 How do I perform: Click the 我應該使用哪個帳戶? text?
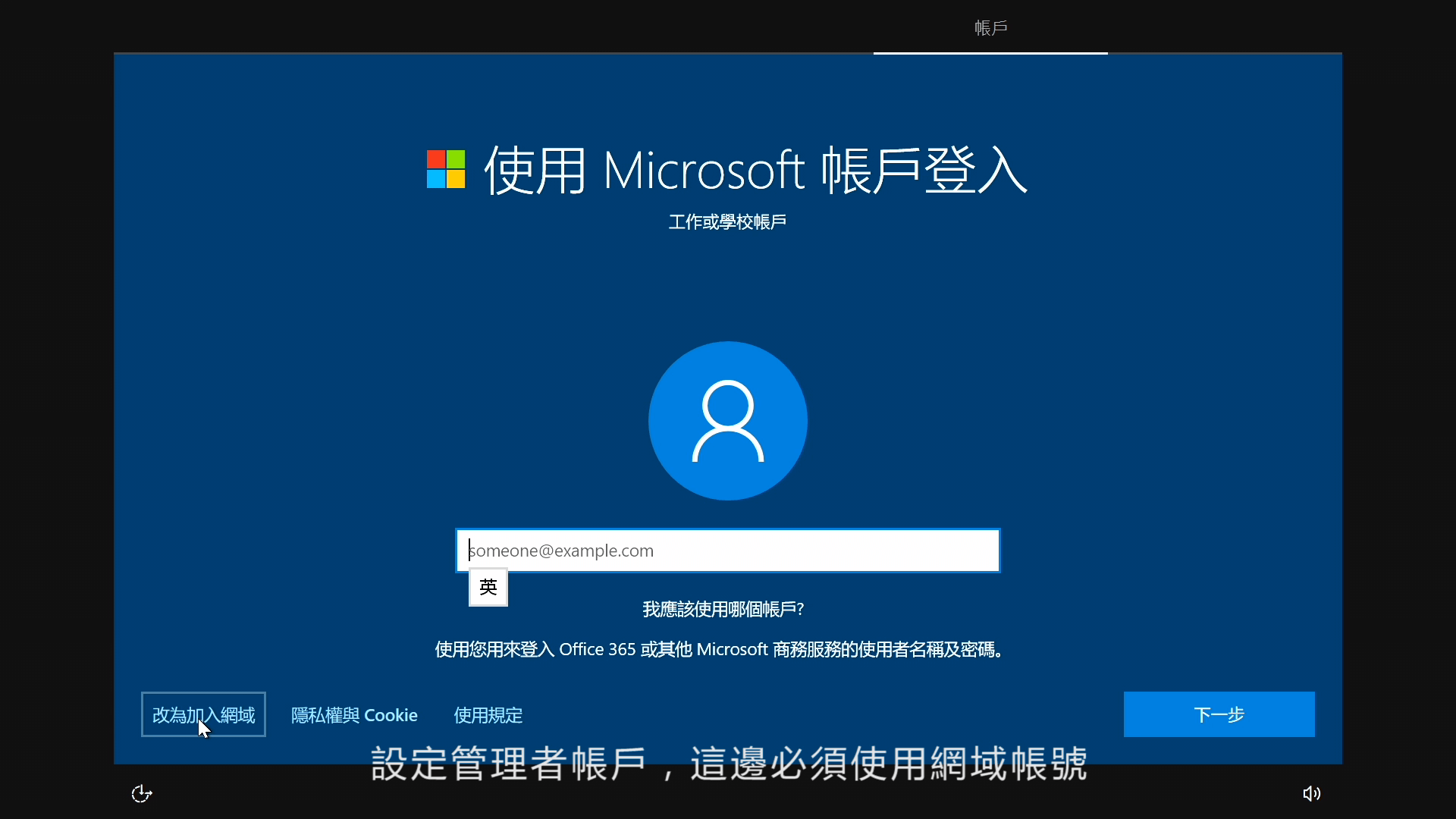723,609
